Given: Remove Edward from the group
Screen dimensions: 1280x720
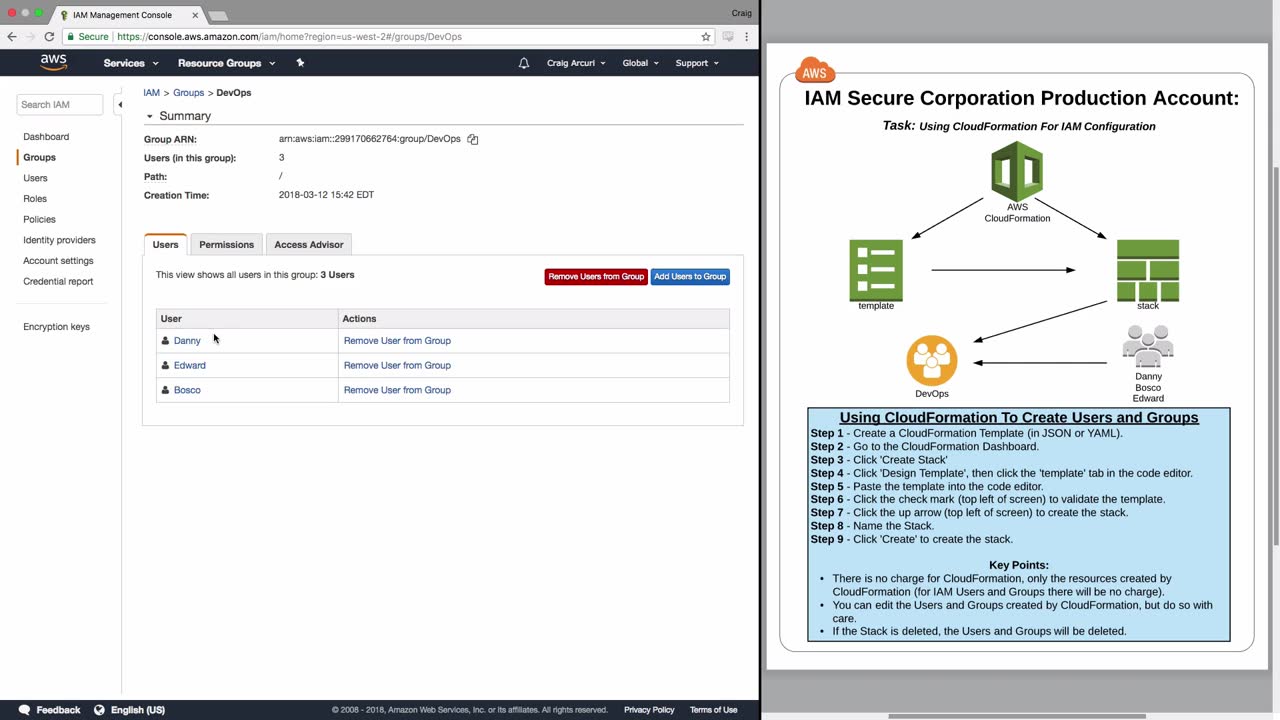Looking at the screenshot, I should (x=397, y=366).
